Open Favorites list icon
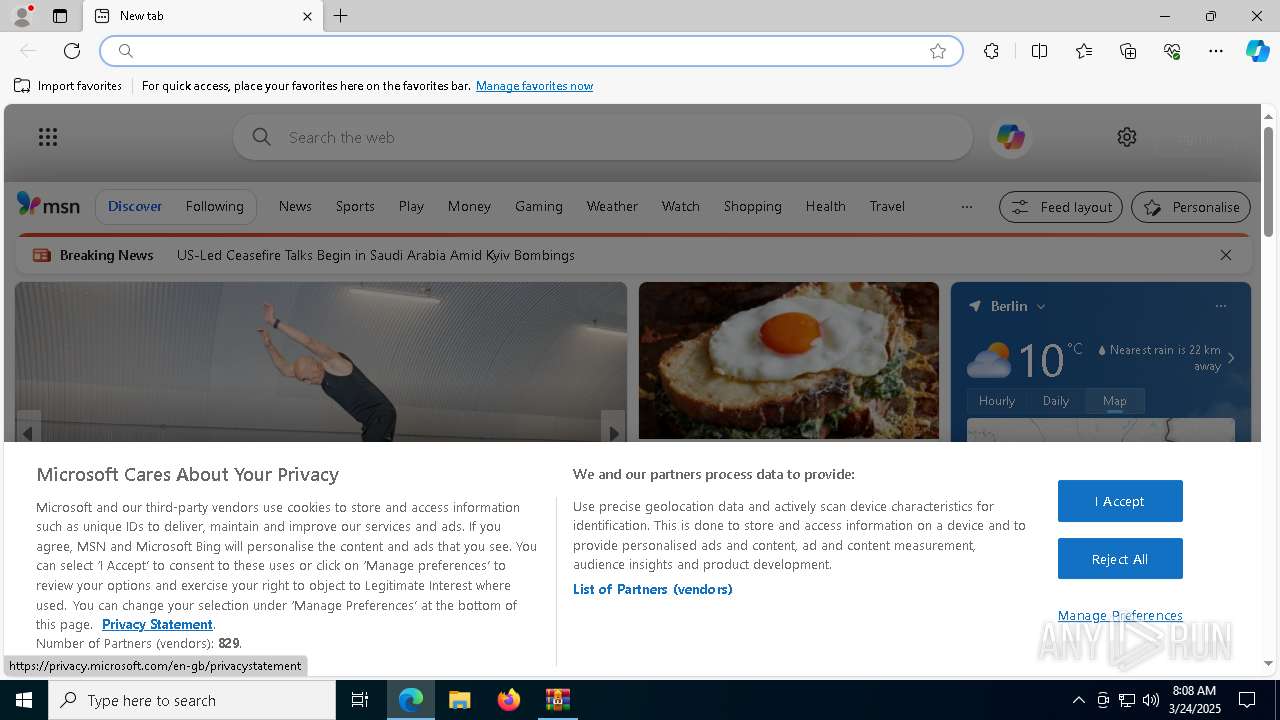The width and height of the screenshot is (1280, 720). pyautogui.click(x=1084, y=51)
